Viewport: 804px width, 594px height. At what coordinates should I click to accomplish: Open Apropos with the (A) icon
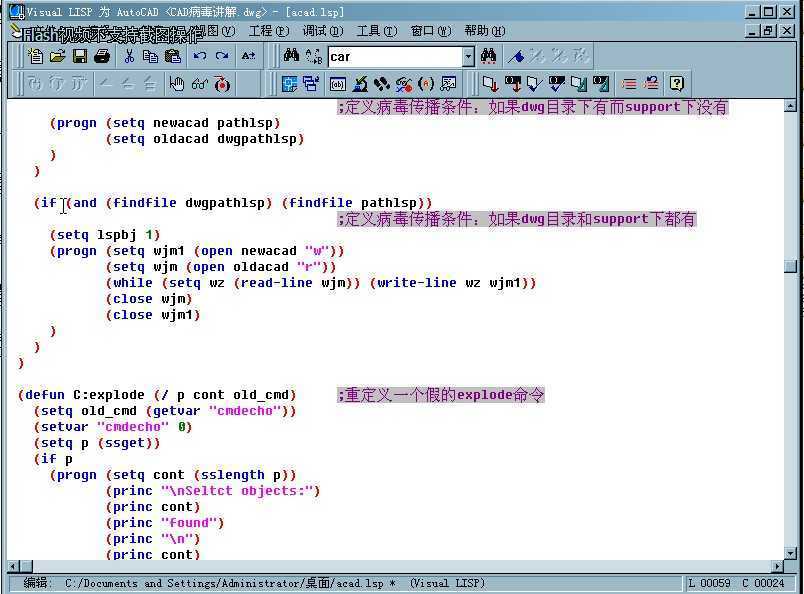[x=426, y=84]
